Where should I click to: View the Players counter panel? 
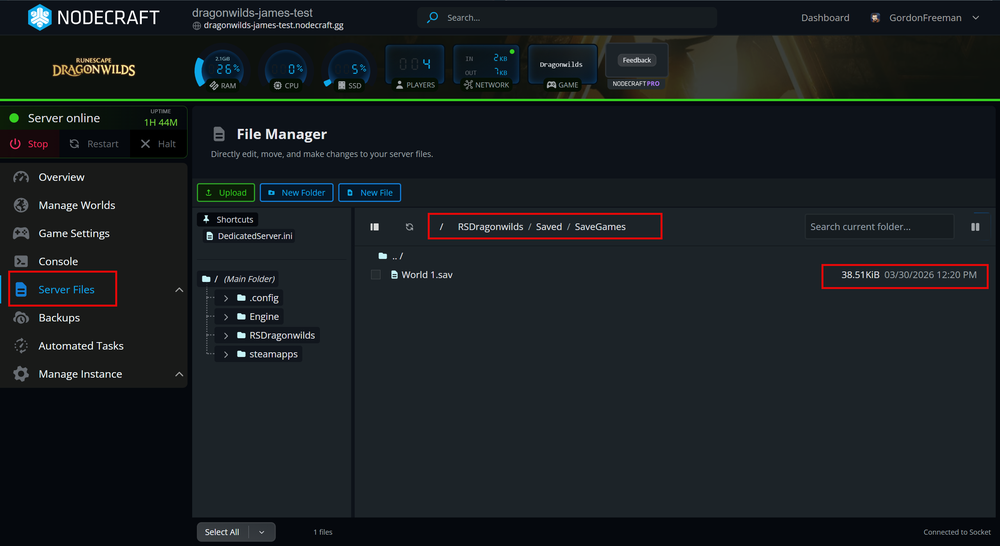point(415,68)
